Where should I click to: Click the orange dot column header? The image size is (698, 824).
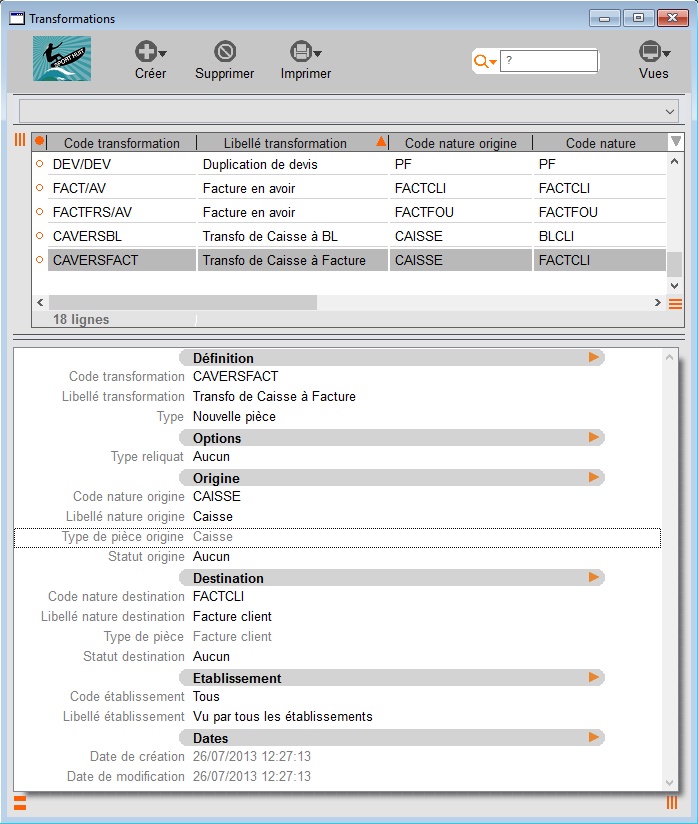tap(39, 141)
